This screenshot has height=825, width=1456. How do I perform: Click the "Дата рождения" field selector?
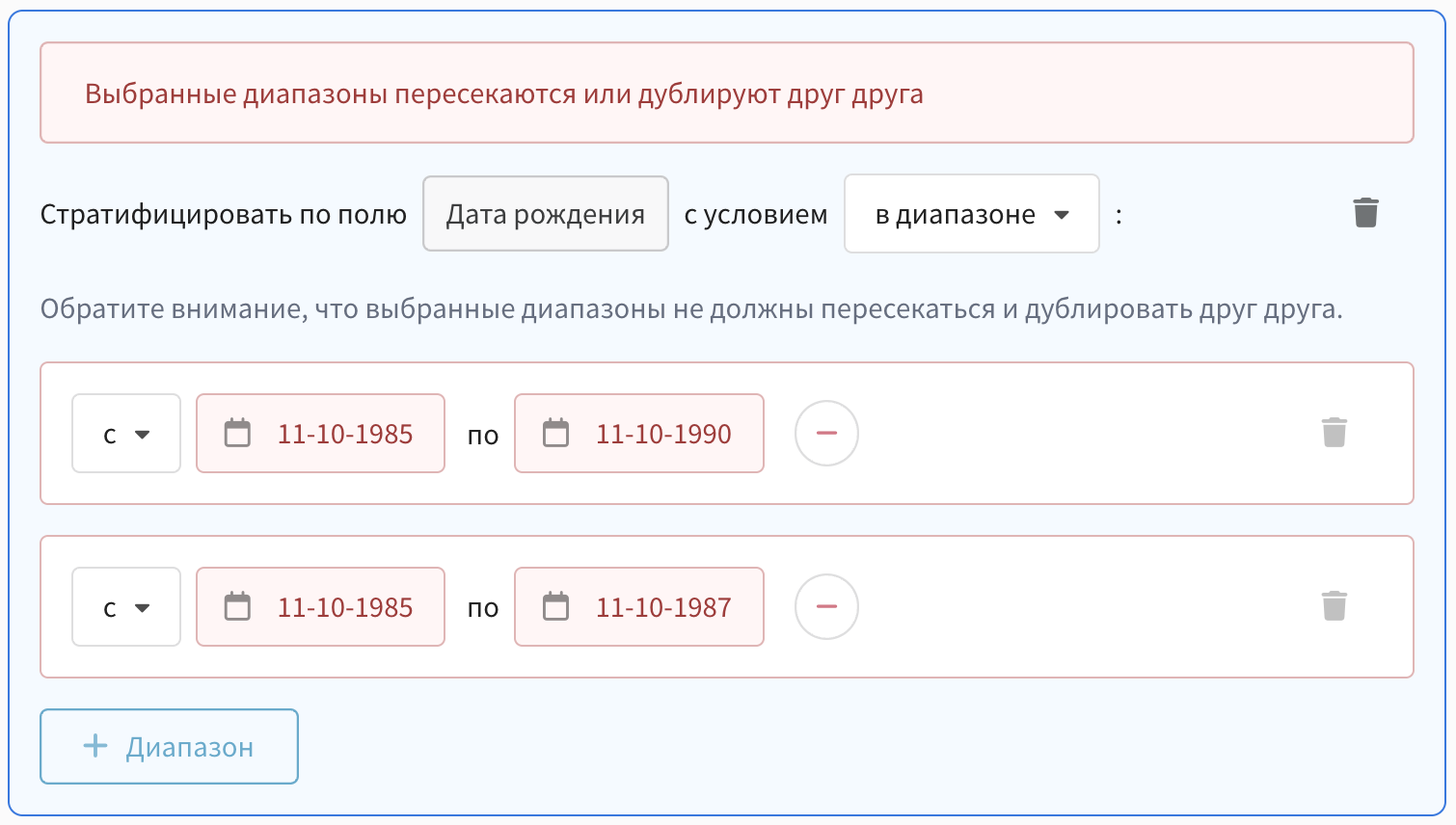coord(545,214)
